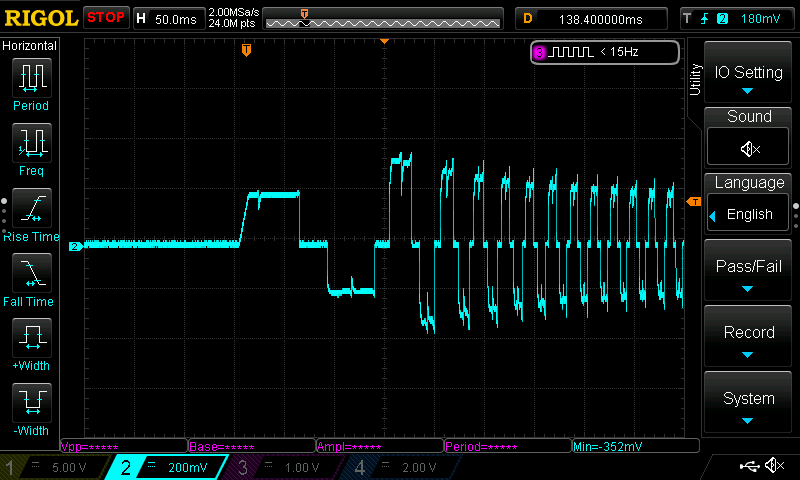Click the Rise Time measurement icon
Screen dimensions: 800x480
(31, 209)
